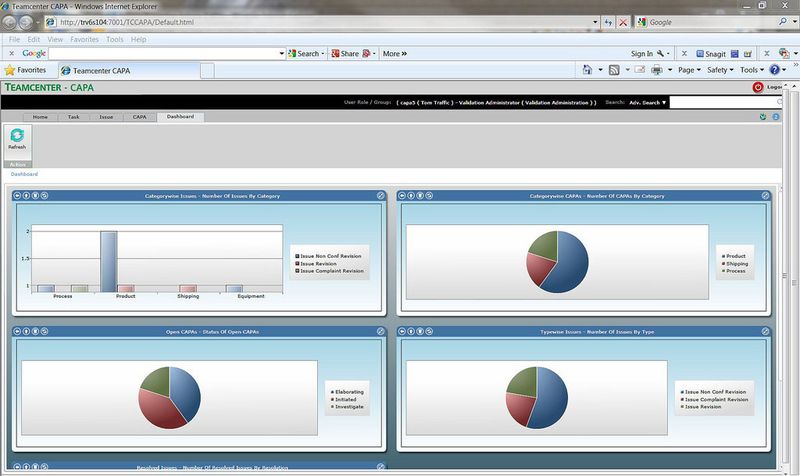800x476 pixels.
Task: Click the blue help icon beside the tab row
Action: point(776,117)
